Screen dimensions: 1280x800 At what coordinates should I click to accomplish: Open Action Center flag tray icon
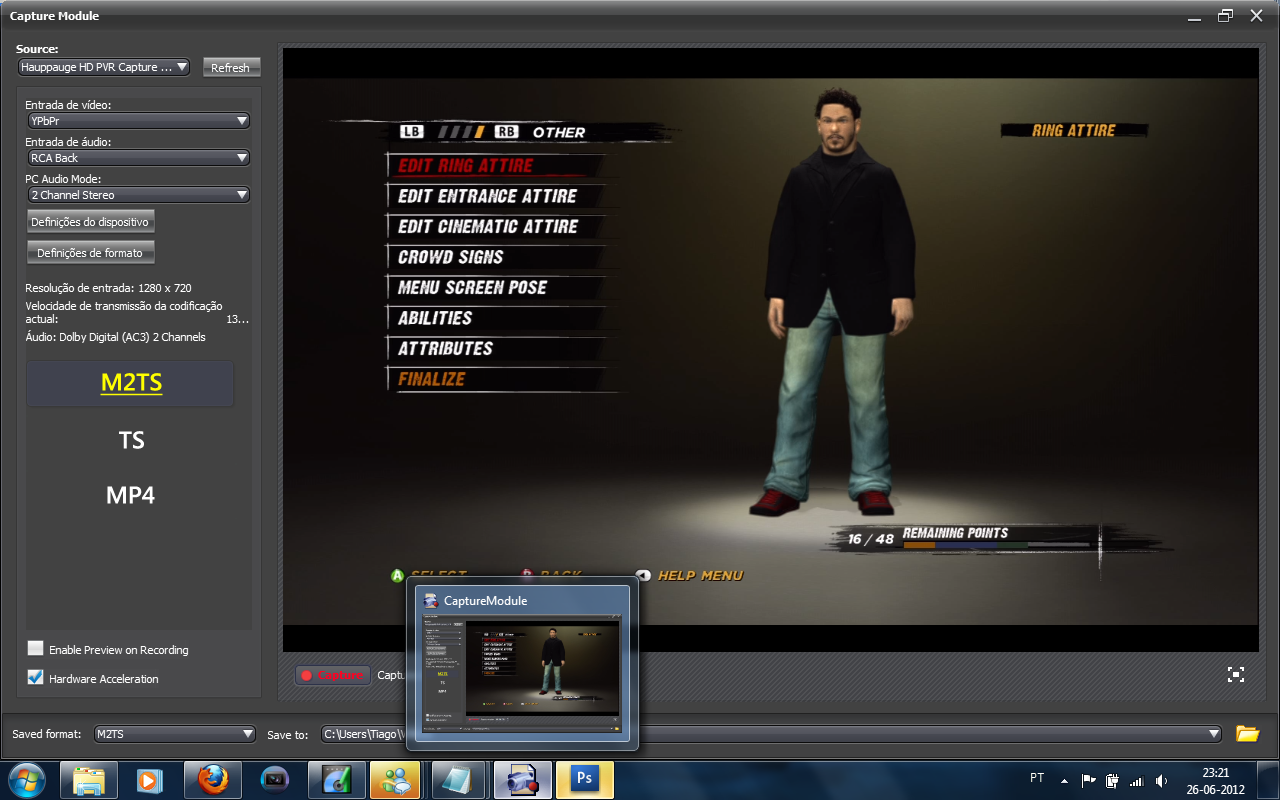(x=1089, y=780)
